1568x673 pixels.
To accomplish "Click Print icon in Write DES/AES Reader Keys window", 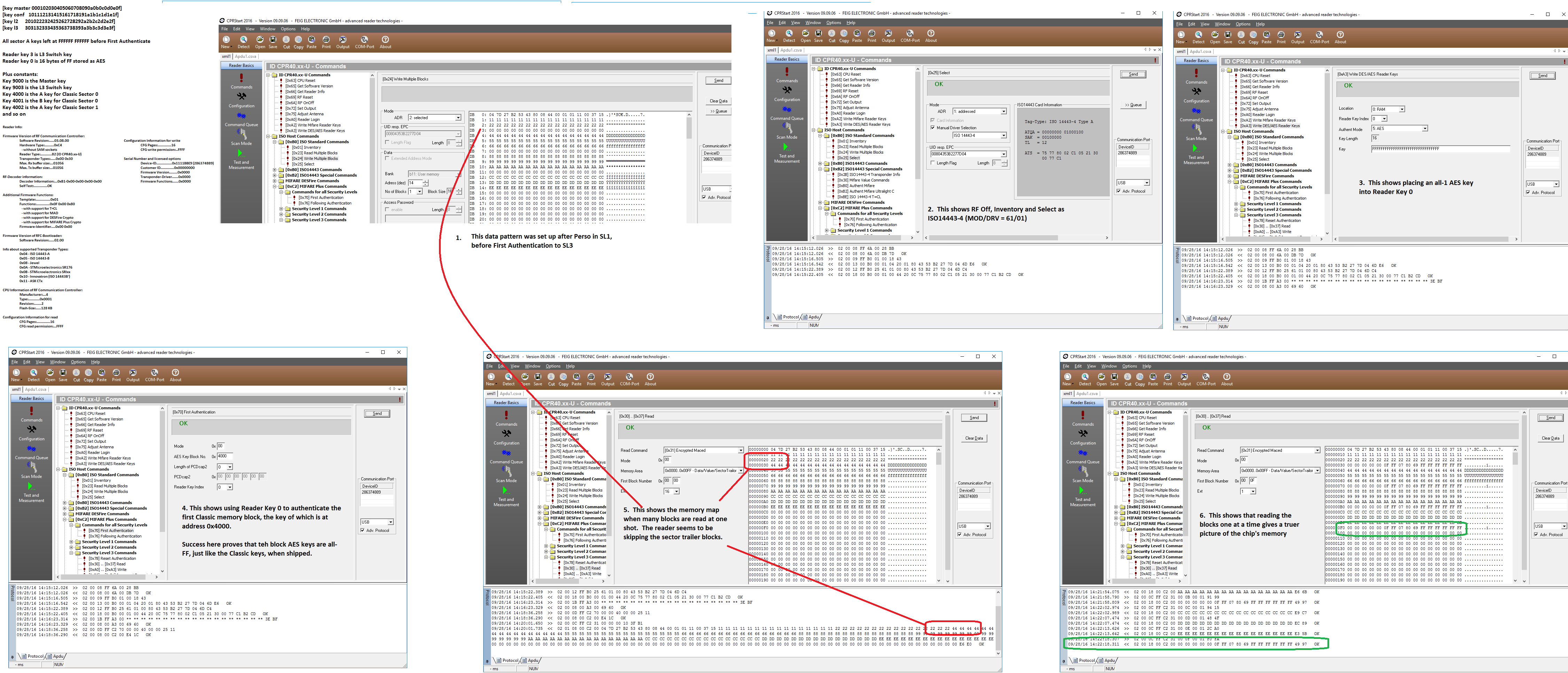I will (x=1281, y=35).
